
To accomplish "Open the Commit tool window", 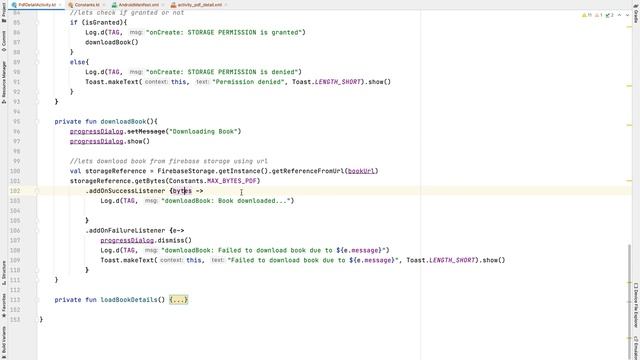I will click(x=4, y=41).
